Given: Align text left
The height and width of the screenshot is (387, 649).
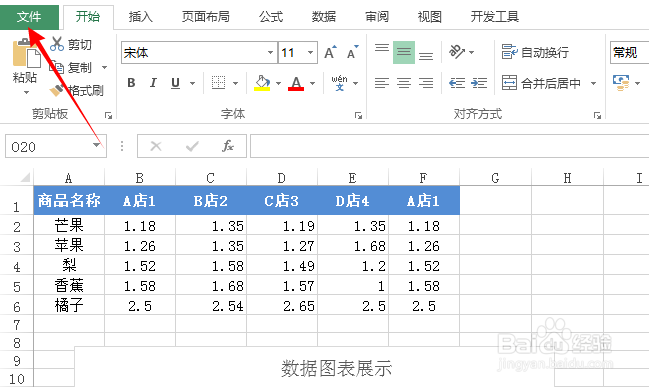Looking at the screenshot, I should [382, 83].
